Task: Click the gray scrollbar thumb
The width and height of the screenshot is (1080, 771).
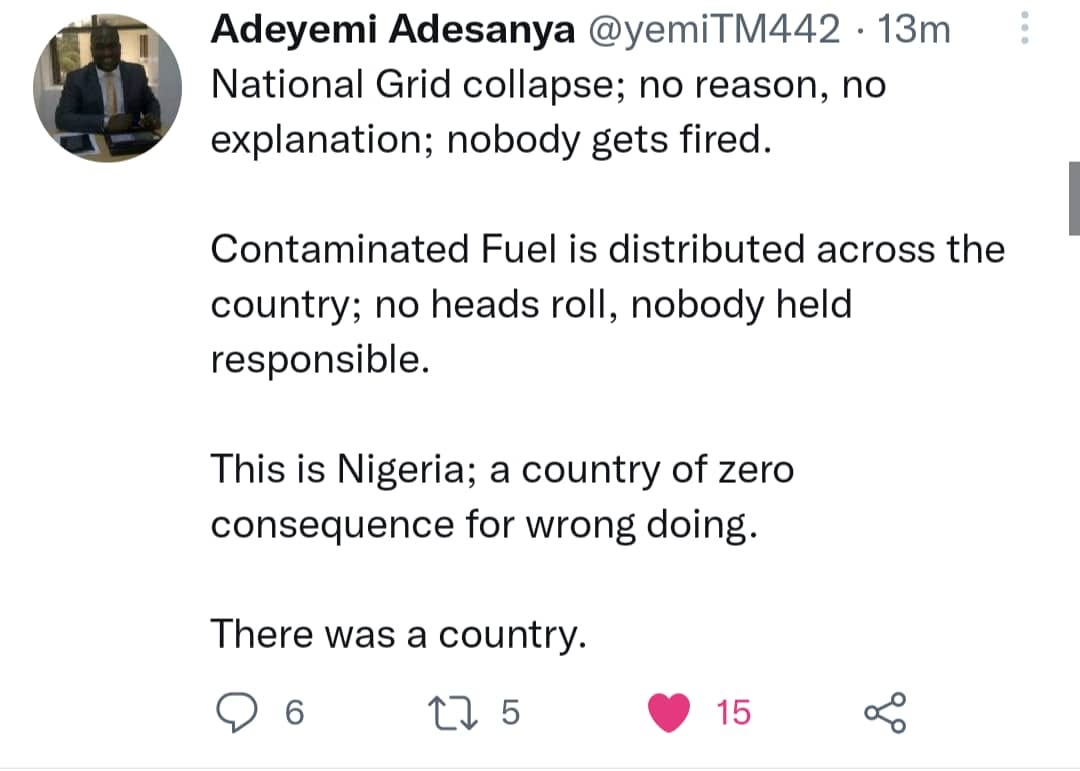Action: (1073, 198)
